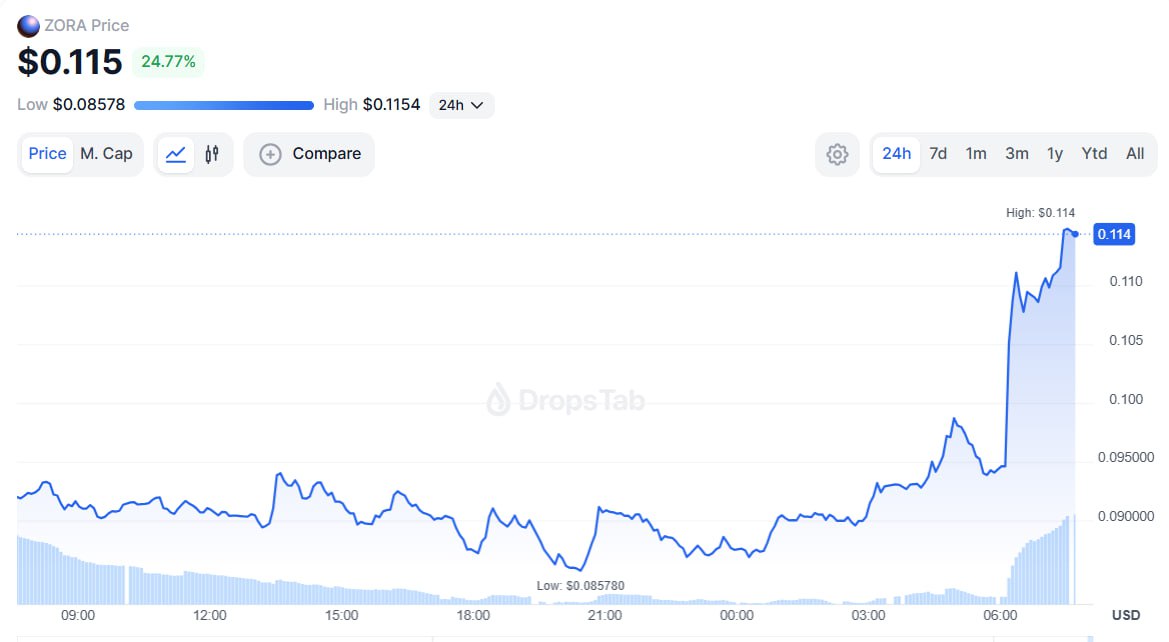Open chart settings gear icon
The image size is (1169, 642).
coord(837,154)
